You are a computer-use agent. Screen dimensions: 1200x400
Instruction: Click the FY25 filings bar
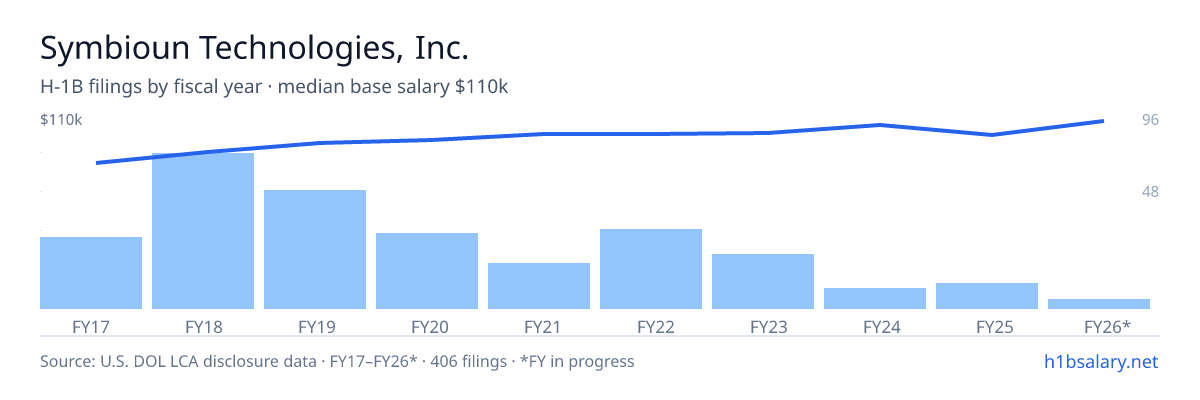pos(987,296)
